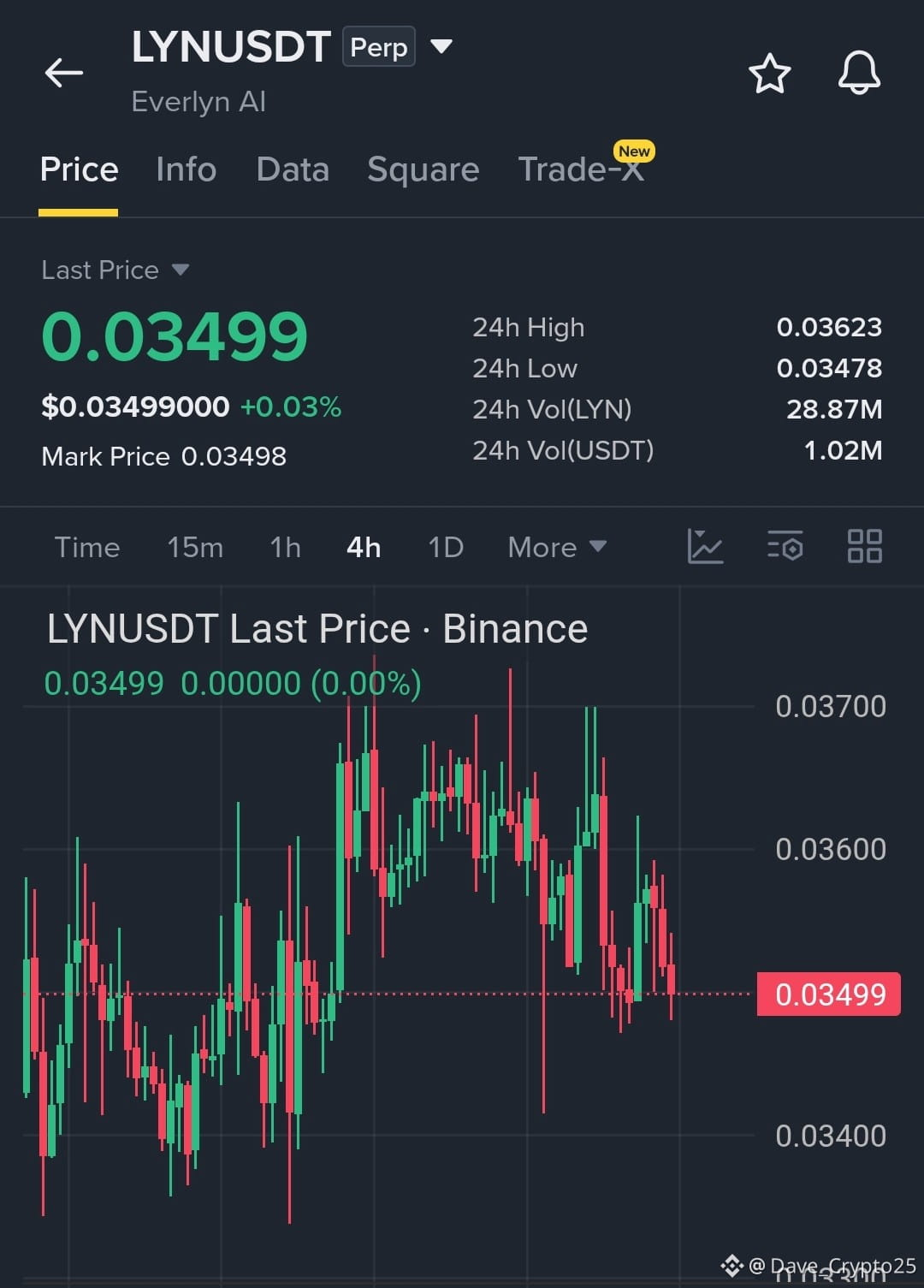This screenshot has width=924, height=1288.
Task: Tap the back arrow icon
Action: [x=64, y=73]
